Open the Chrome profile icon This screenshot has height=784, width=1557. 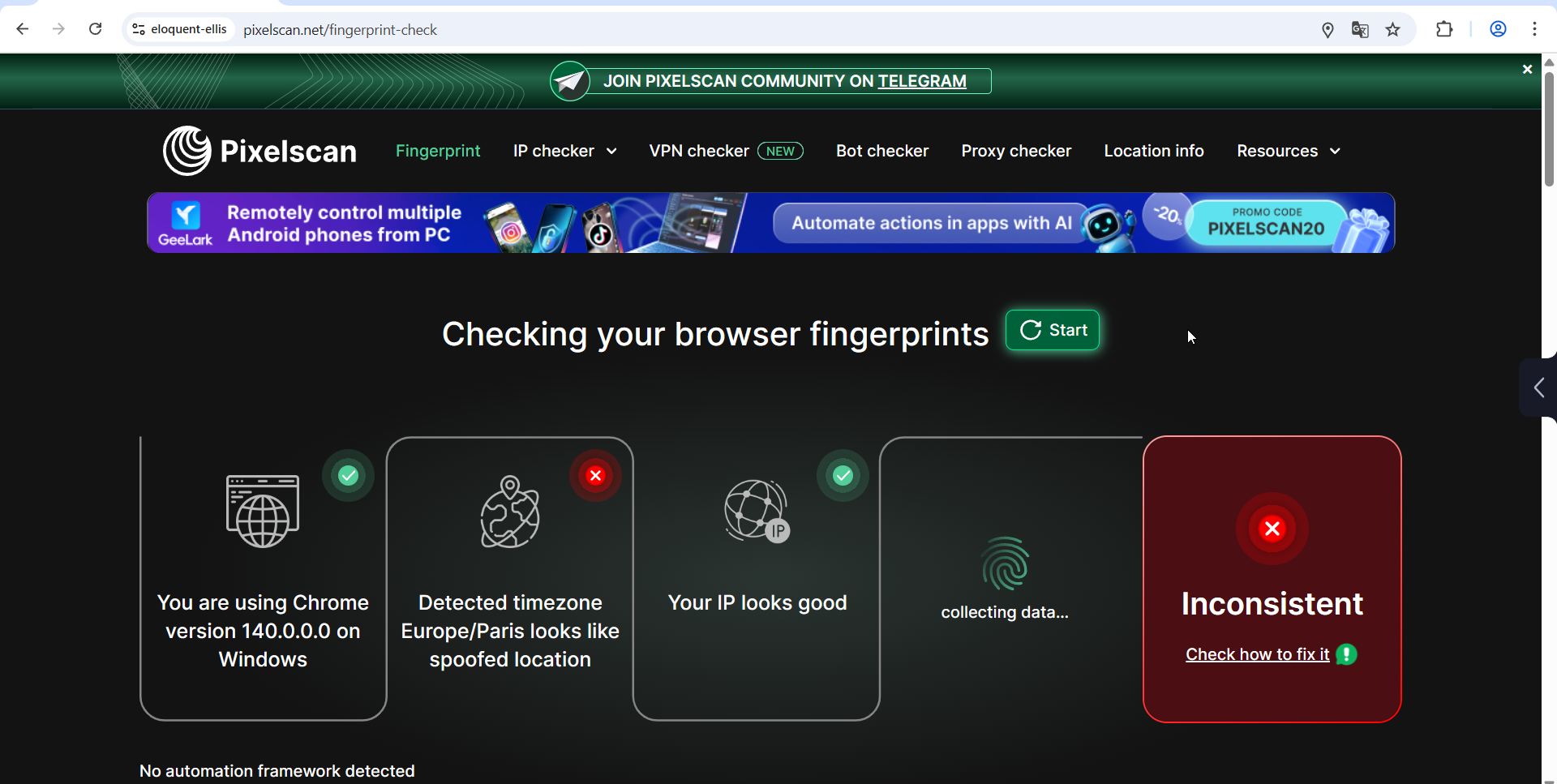click(x=1498, y=30)
